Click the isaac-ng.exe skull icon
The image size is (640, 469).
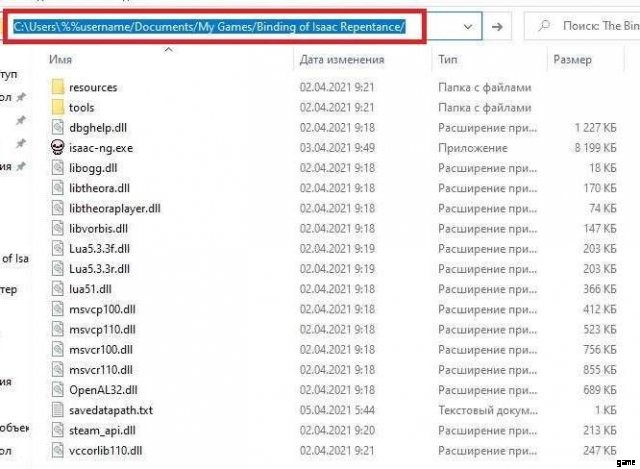click(x=57, y=148)
